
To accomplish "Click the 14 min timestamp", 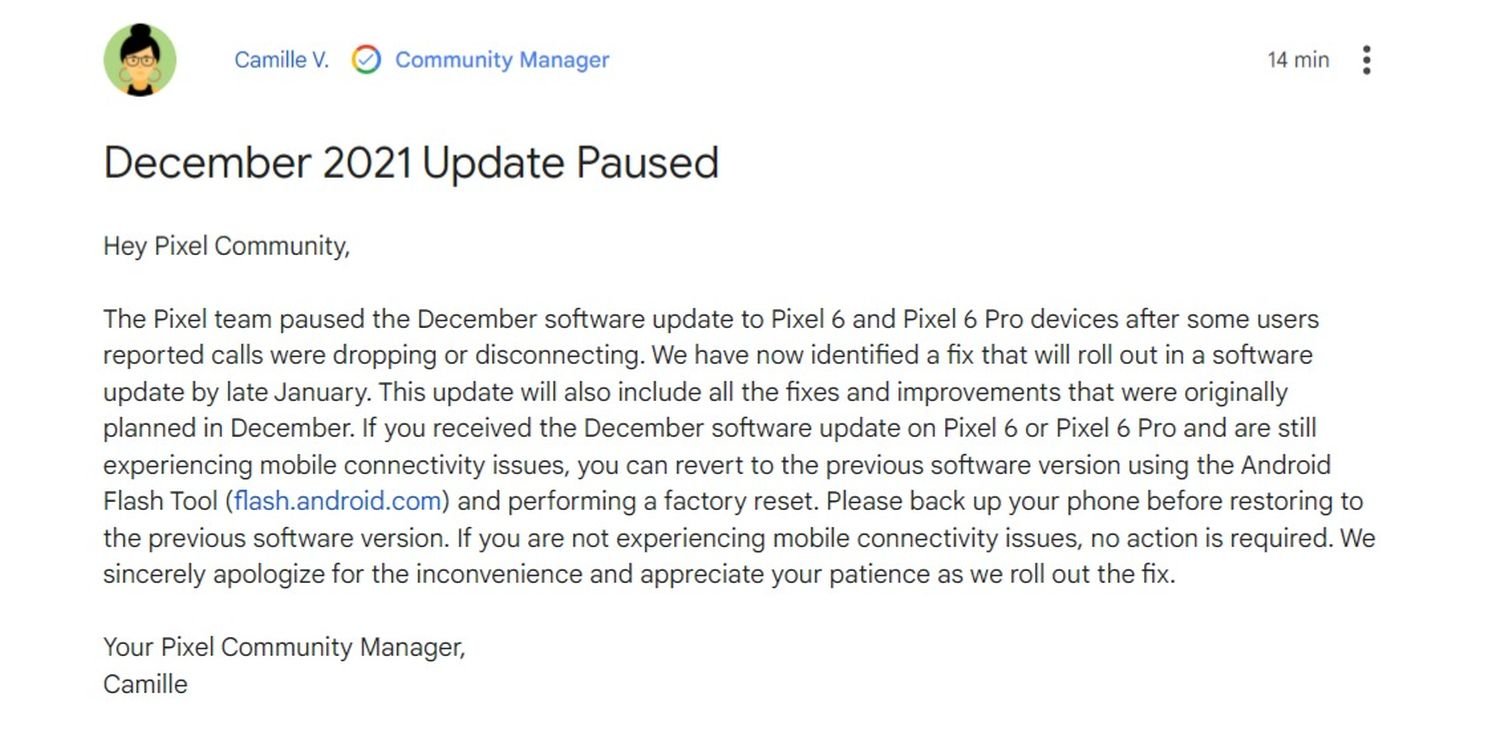I will pos(1298,60).
